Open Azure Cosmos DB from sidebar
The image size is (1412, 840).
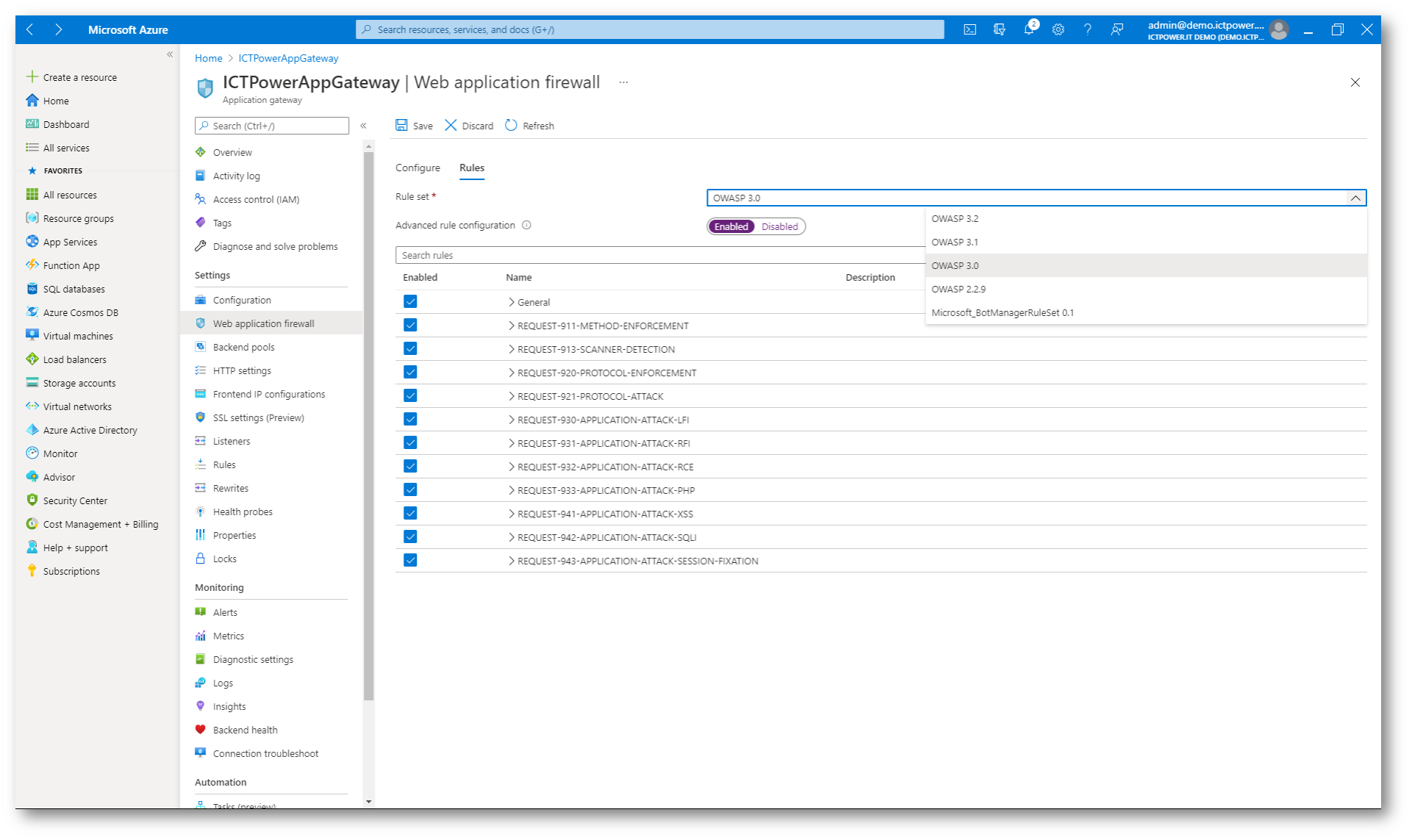tap(80, 312)
